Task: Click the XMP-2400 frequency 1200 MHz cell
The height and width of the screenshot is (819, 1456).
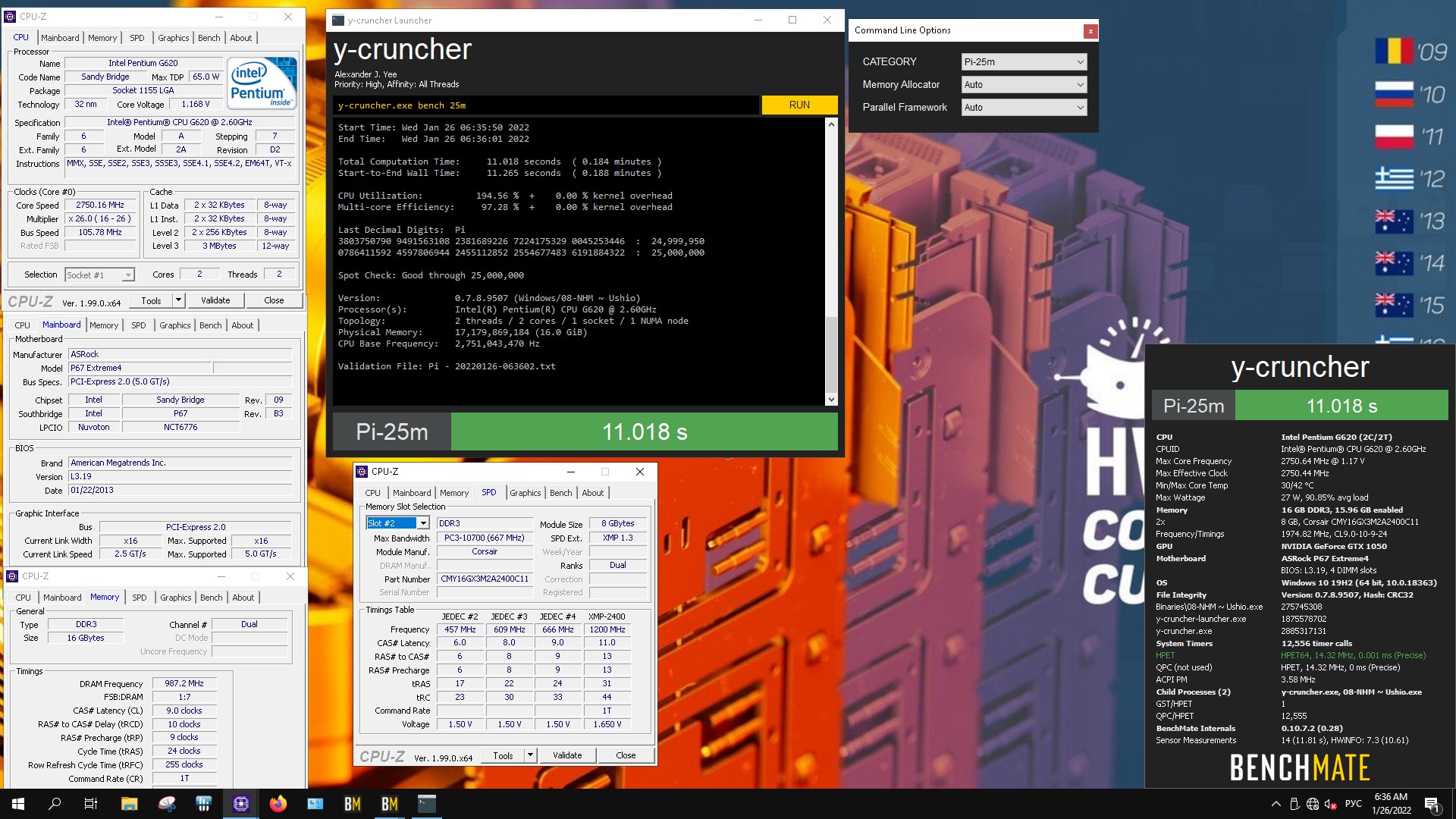Action: coord(607,629)
